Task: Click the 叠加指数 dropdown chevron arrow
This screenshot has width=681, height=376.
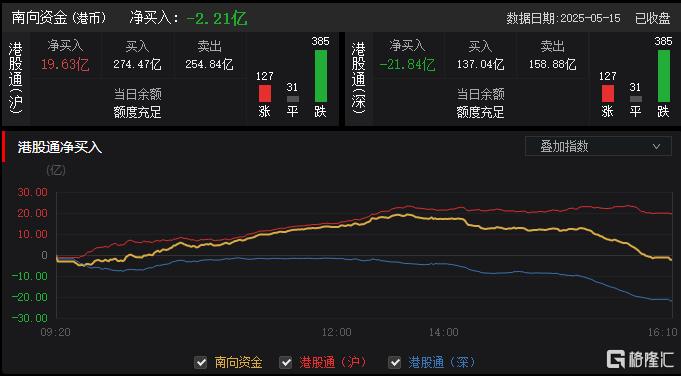Action: click(x=656, y=147)
